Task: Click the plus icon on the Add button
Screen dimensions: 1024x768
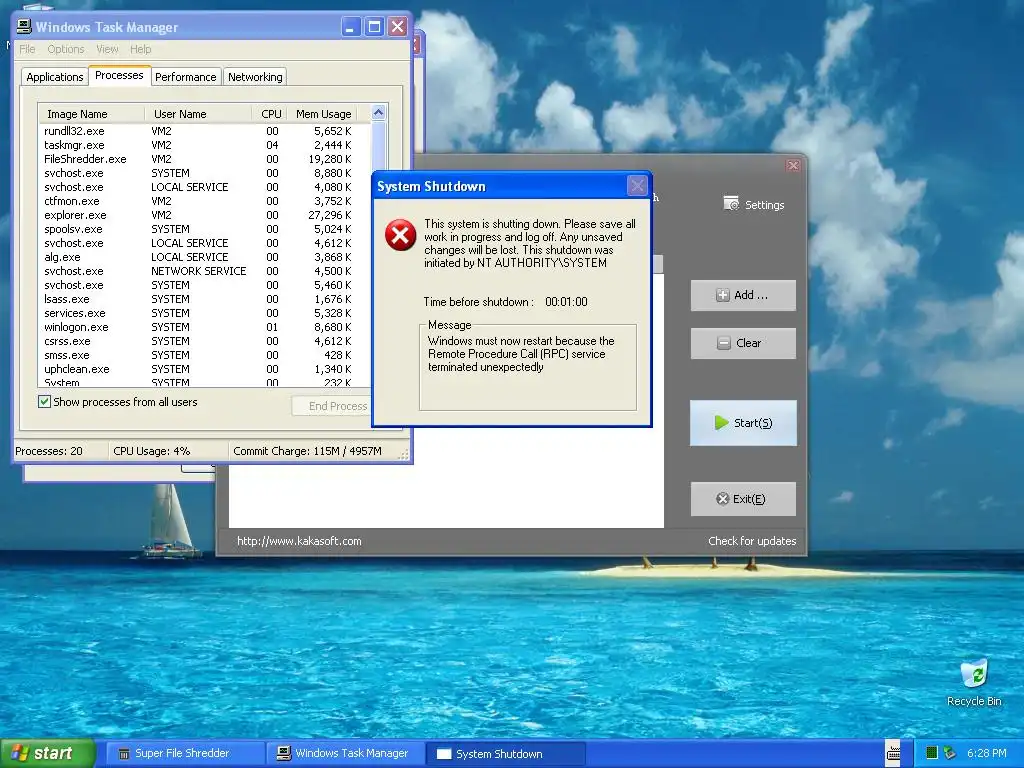Action: (722, 295)
